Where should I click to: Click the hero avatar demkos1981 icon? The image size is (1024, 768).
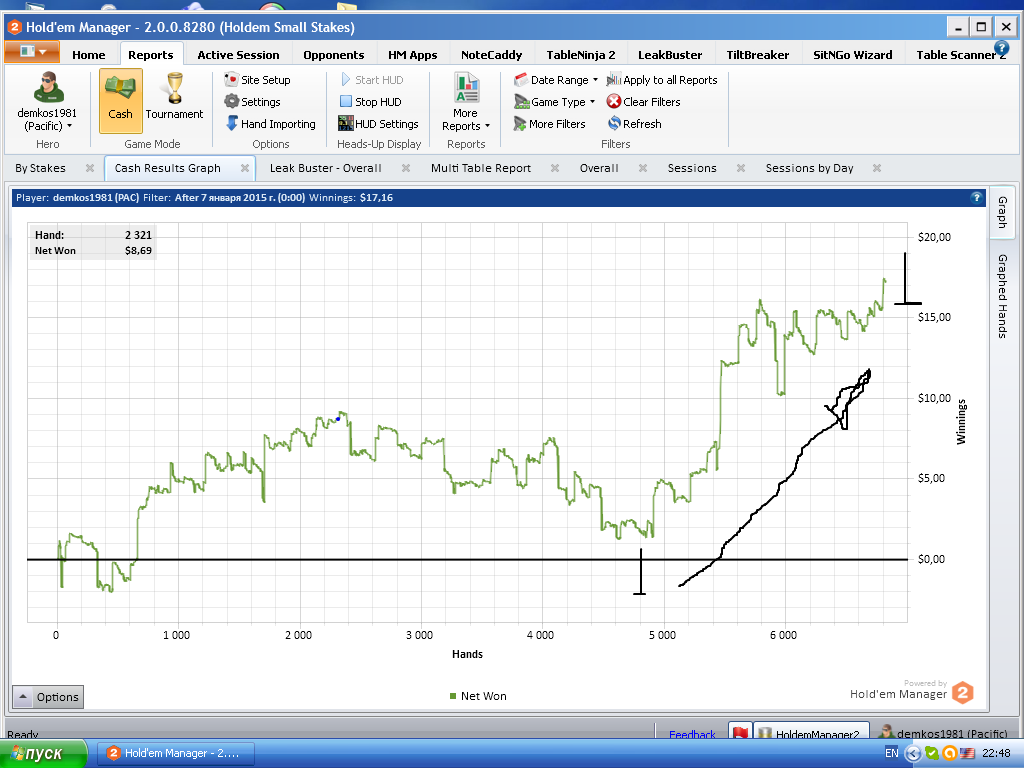click(48, 88)
